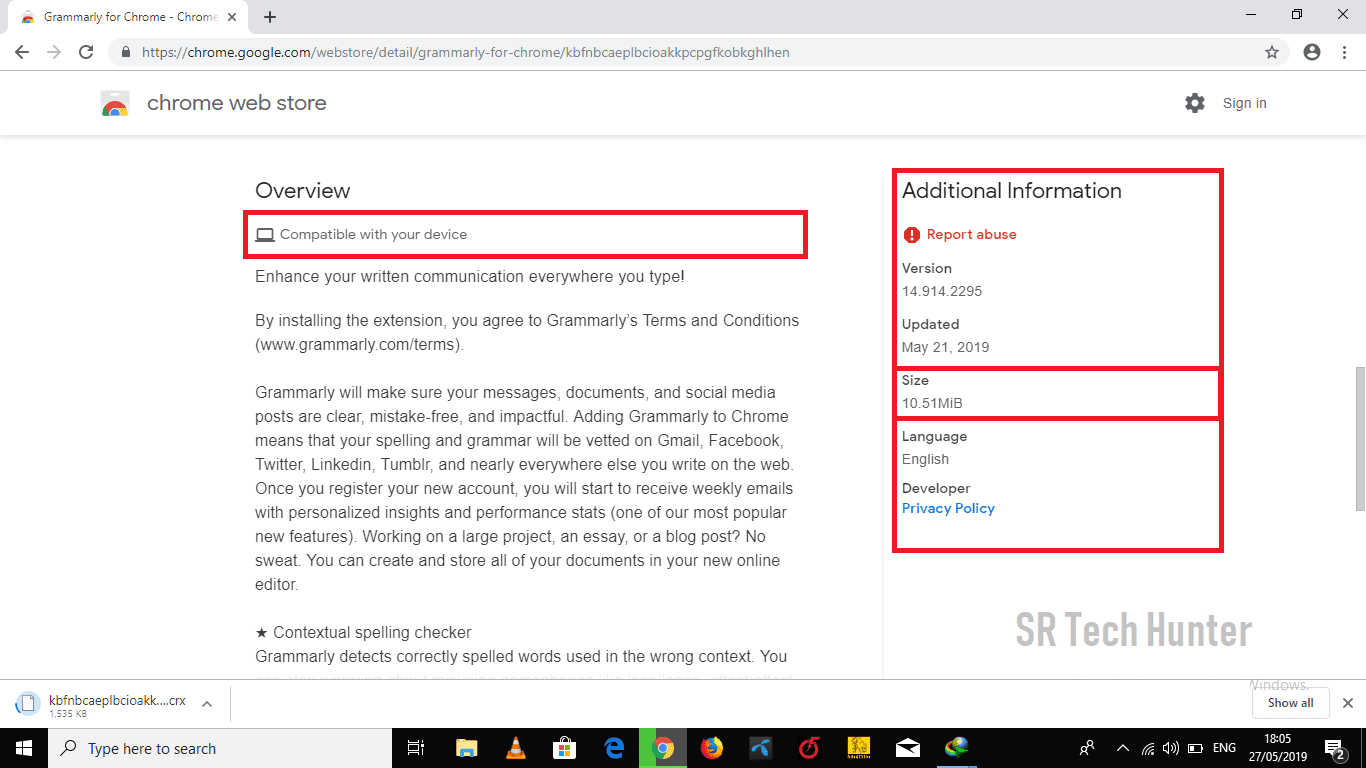
Task: Open Chrome's three-dot menu
Action: 1345,52
